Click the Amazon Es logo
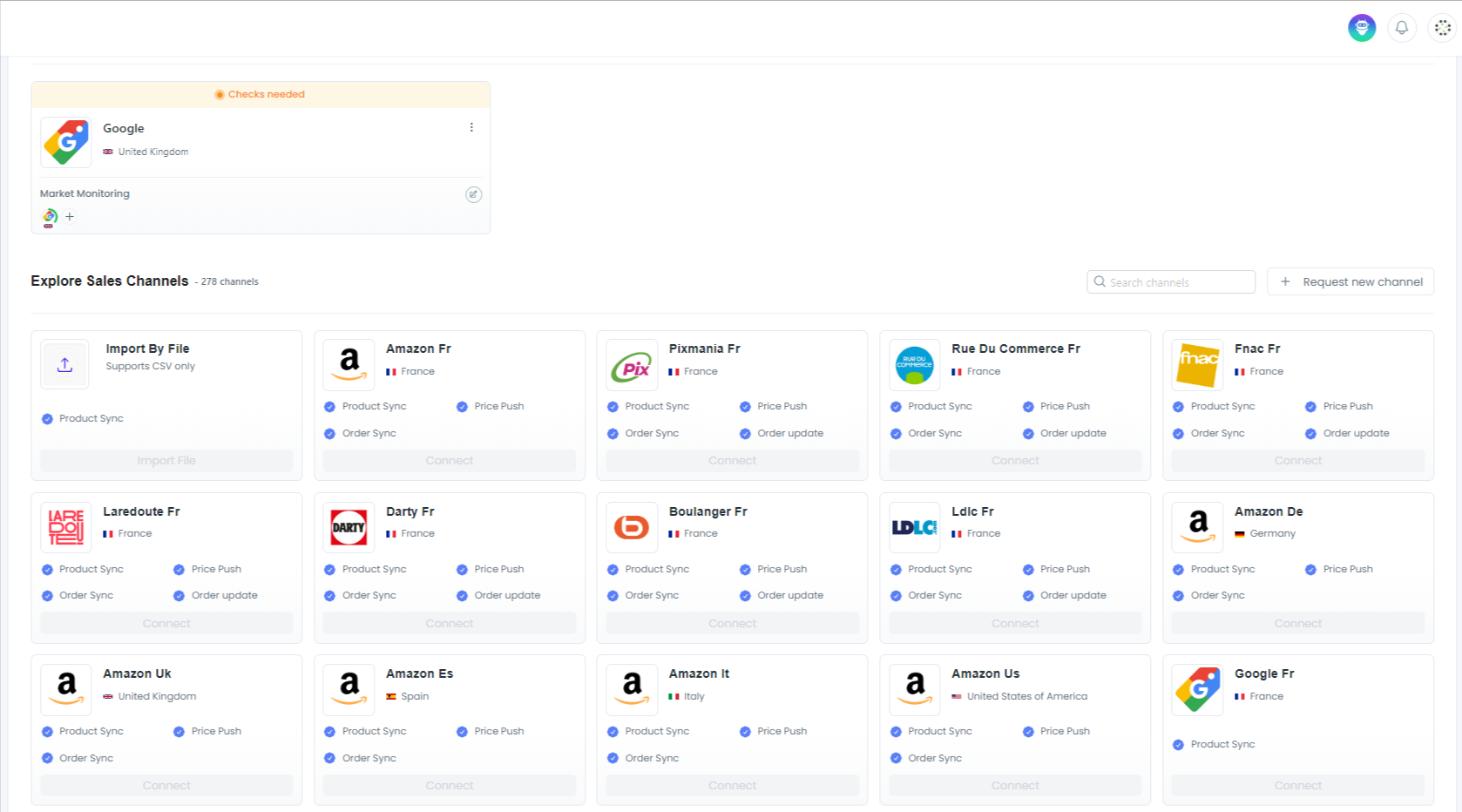Viewport: 1462px width, 812px height. tap(349, 689)
